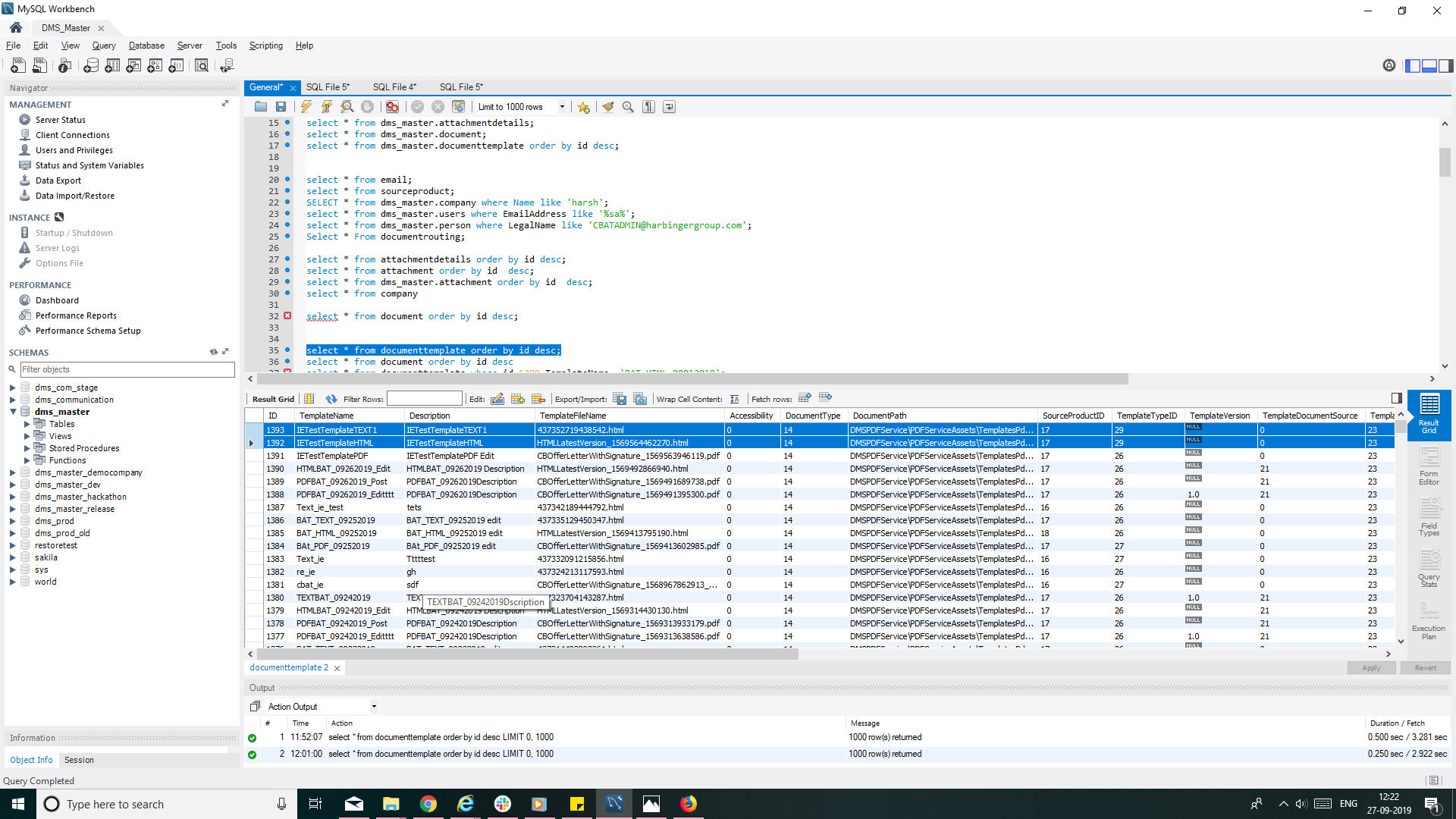The height and width of the screenshot is (819, 1456).
Task: Save the SQL script to file
Action: (x=281, y=107)
